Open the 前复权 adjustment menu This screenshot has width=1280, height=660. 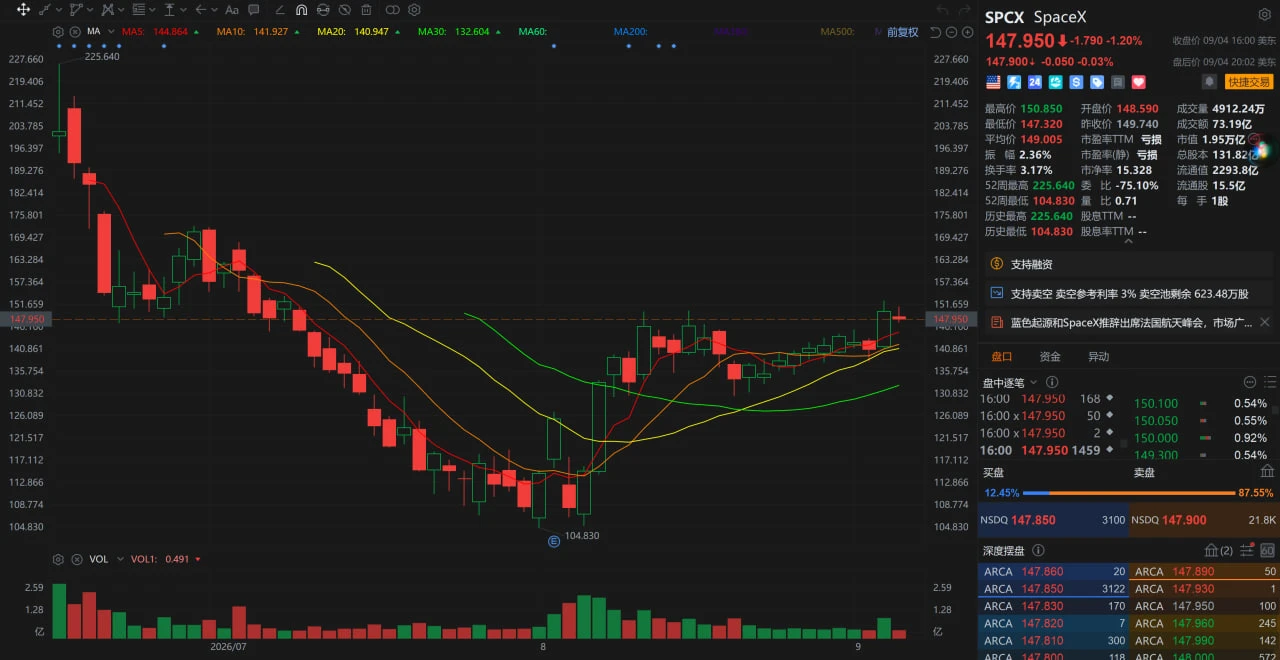coord(905,32)
